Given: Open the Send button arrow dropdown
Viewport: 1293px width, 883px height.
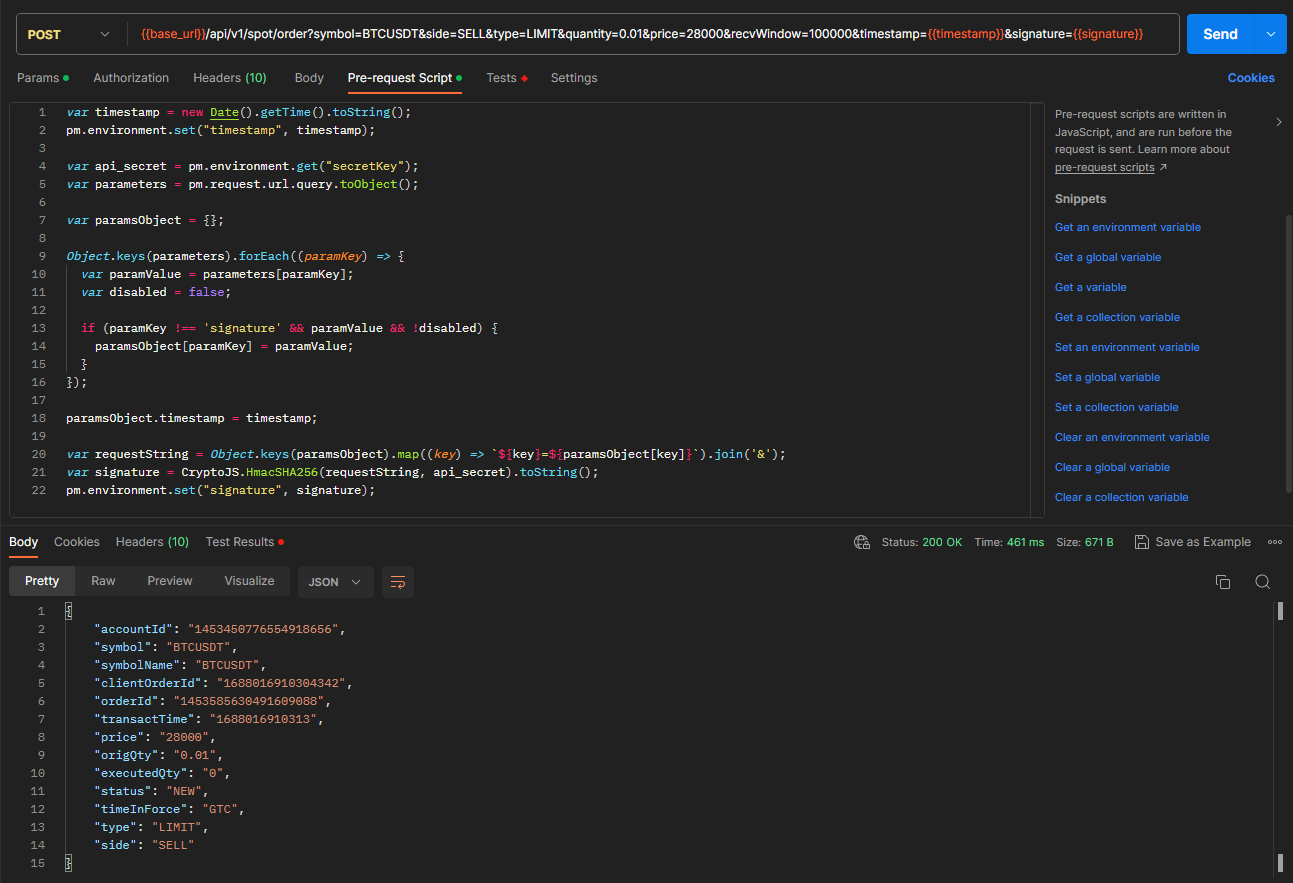Looking at the screenshot, I should coord(1270,34).
